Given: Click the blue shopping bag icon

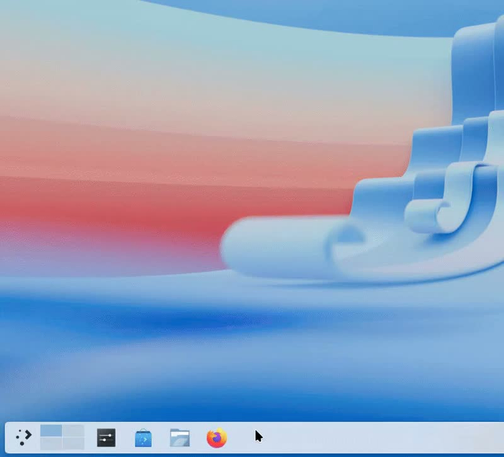Looking at the screenshot, I should [143, 438].
